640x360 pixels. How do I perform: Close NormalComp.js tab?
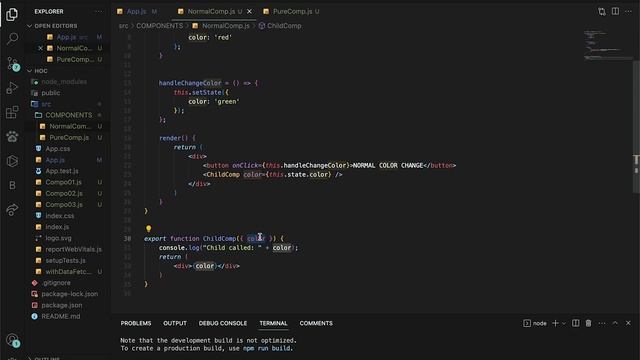click(x=249, y=11)
